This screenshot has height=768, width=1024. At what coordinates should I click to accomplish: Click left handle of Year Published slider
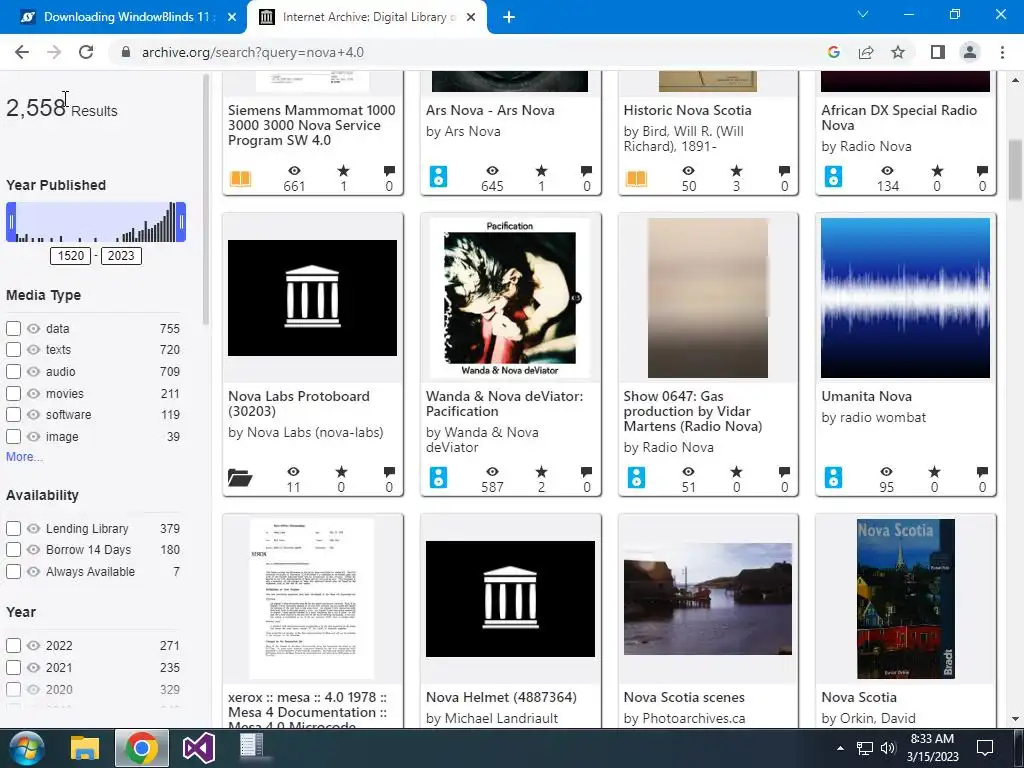[x=11, y=222]
